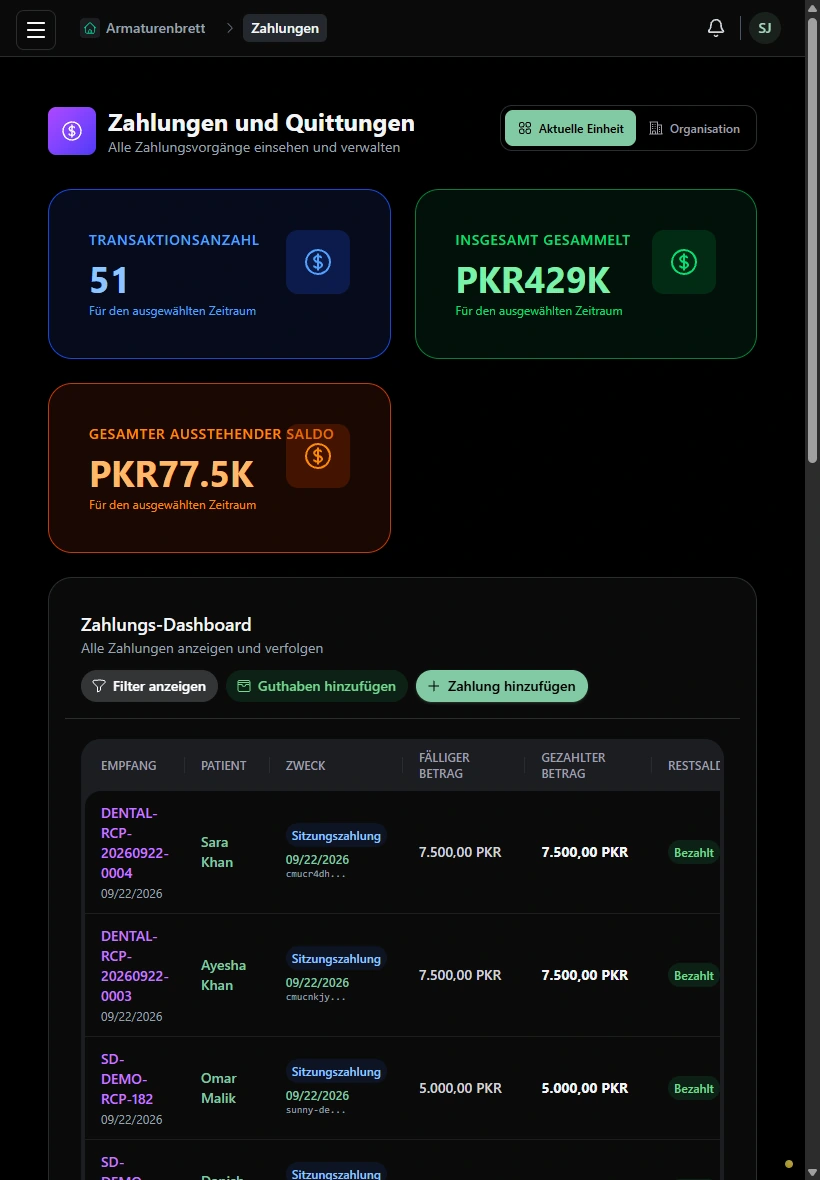Screen dimensions: 820x1180
Task: Click the Bezahlt badge for Omar Malik
Action: point(693,1089)
